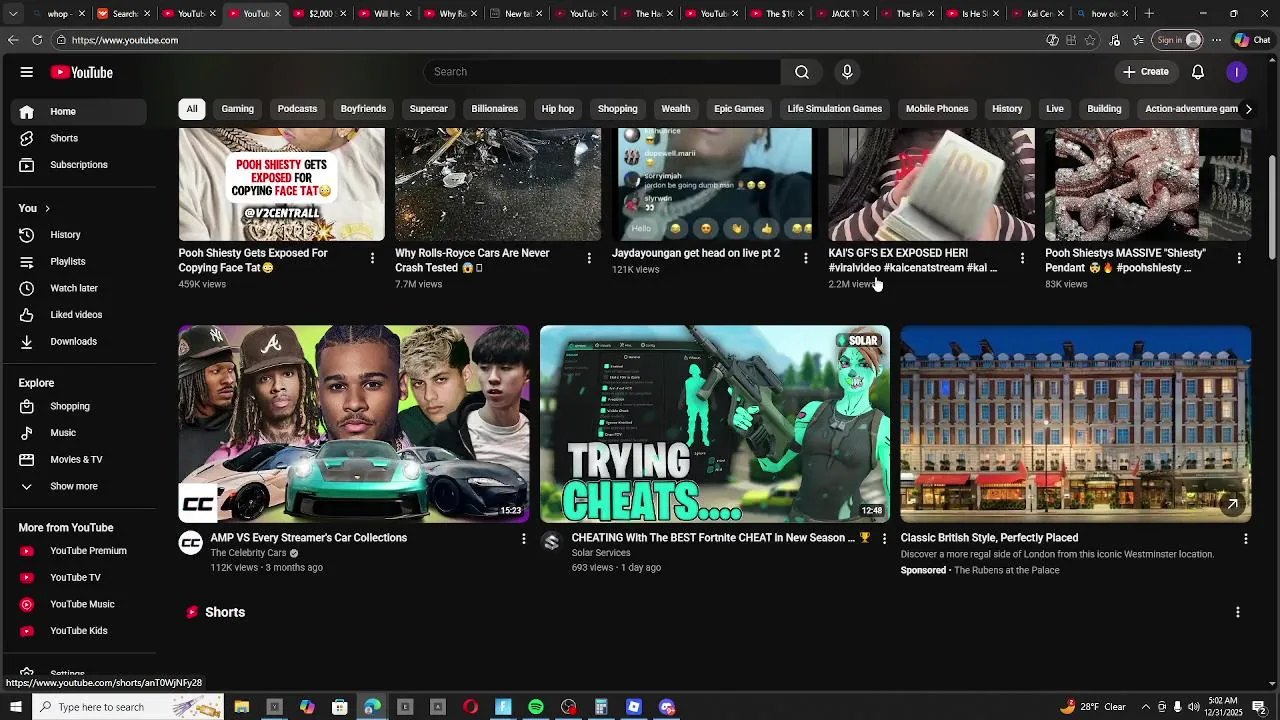The image size is (1280, 720).
Task: Open Classic British Style, Perfectly Placed title
Action: [x=989, y=538]
